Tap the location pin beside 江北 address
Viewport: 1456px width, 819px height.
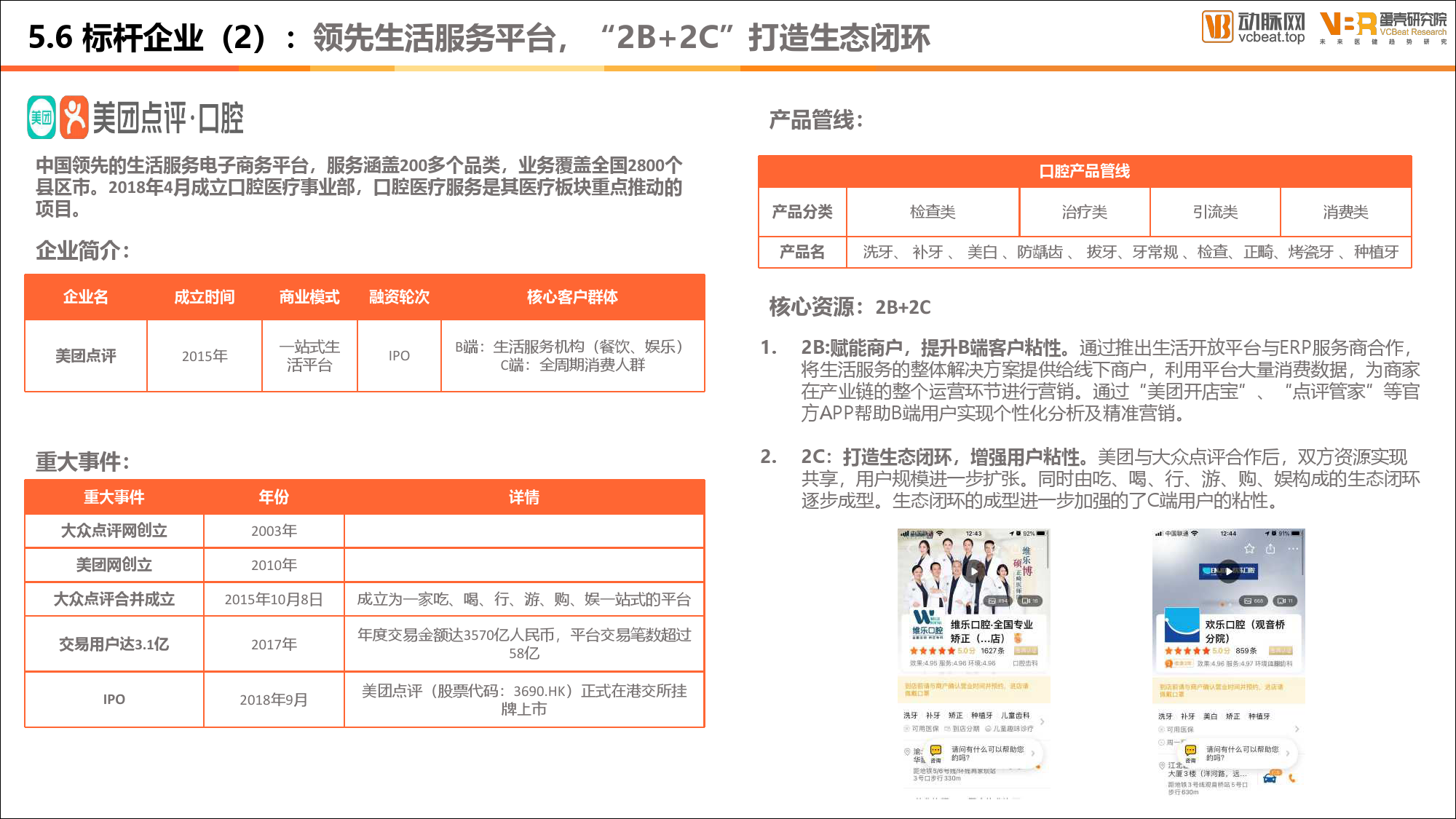[1162, 765]
